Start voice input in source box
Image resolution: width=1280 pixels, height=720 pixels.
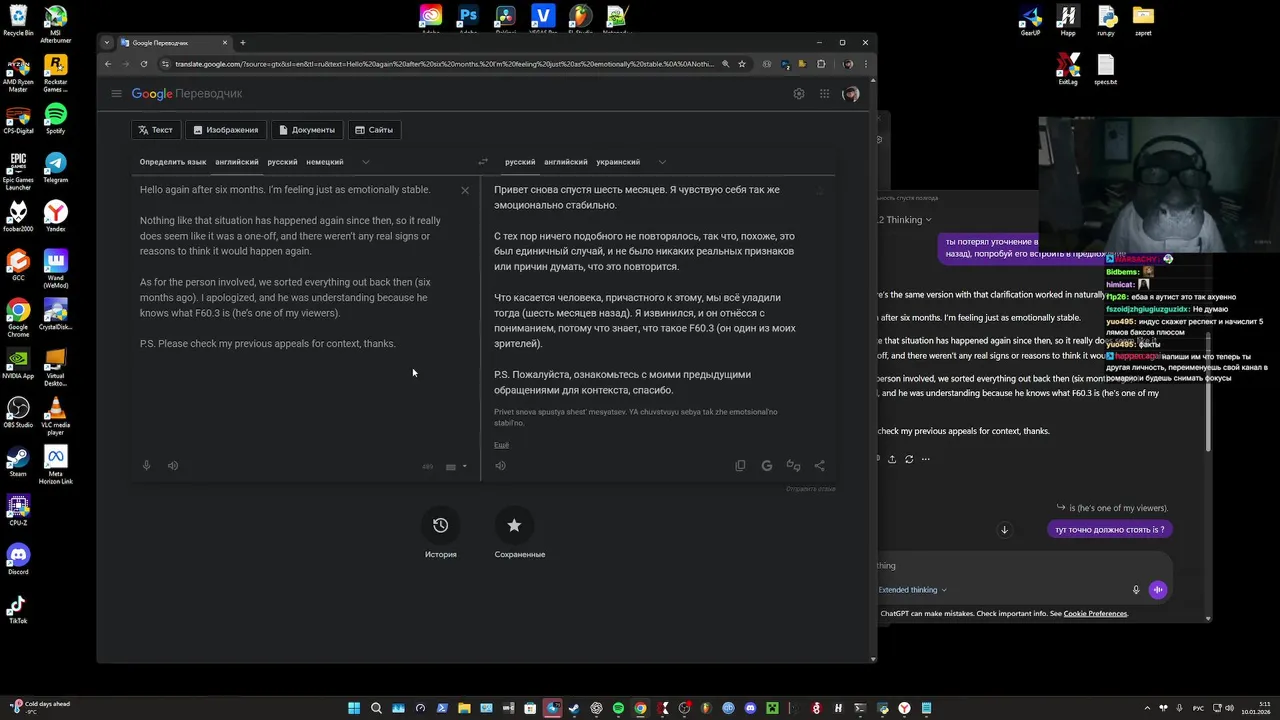(146, 465)
